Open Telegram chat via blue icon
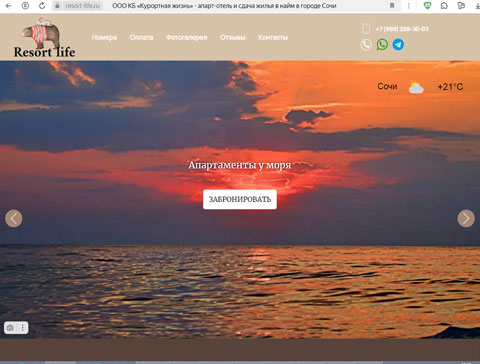Viewport: 480px width, 364px height. pyautogui.click(x=398, y=44)
